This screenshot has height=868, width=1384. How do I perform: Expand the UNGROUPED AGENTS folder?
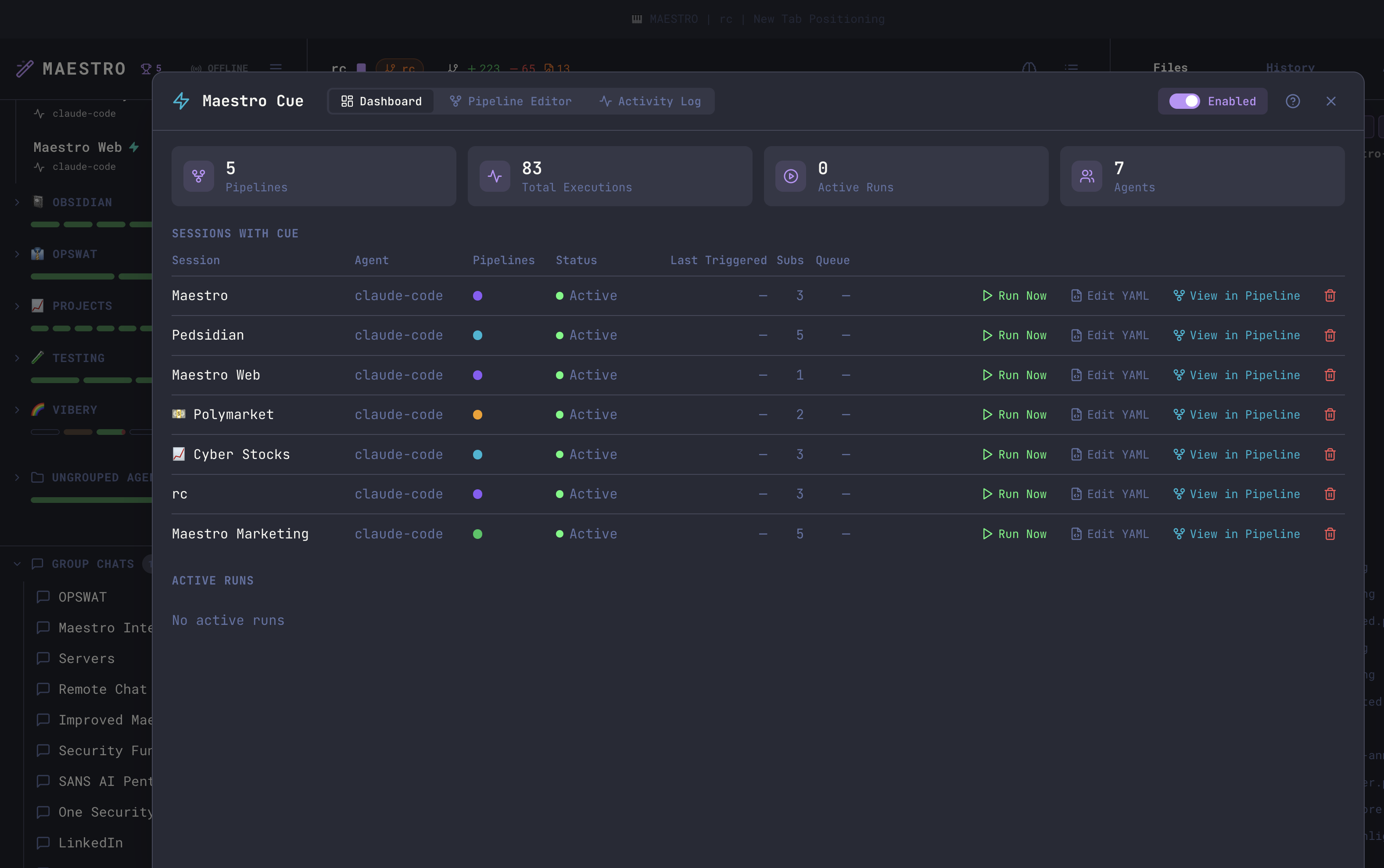pyautogui.click(x=17, y=477)
